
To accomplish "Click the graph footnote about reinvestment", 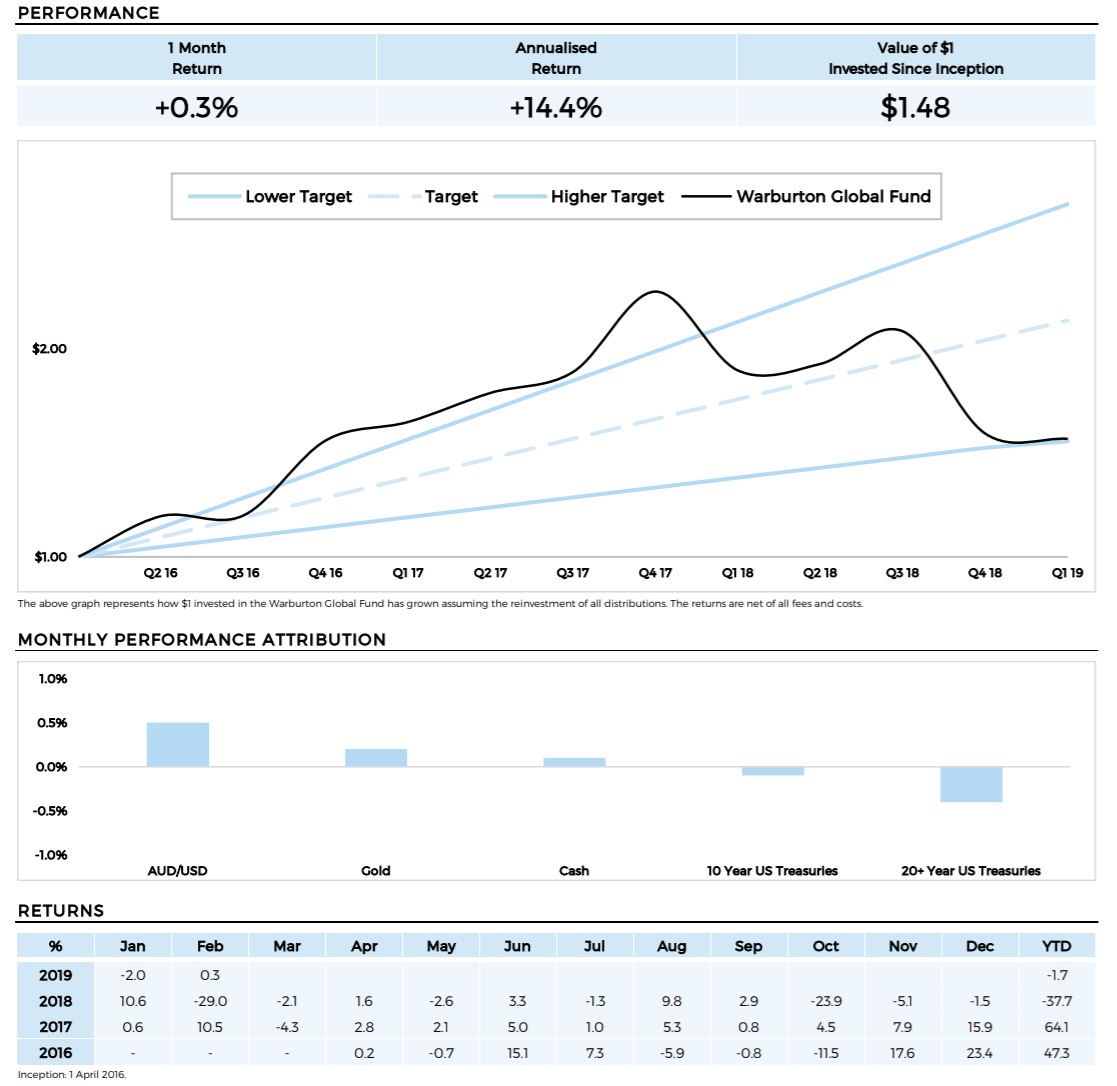I will (440, 604).
